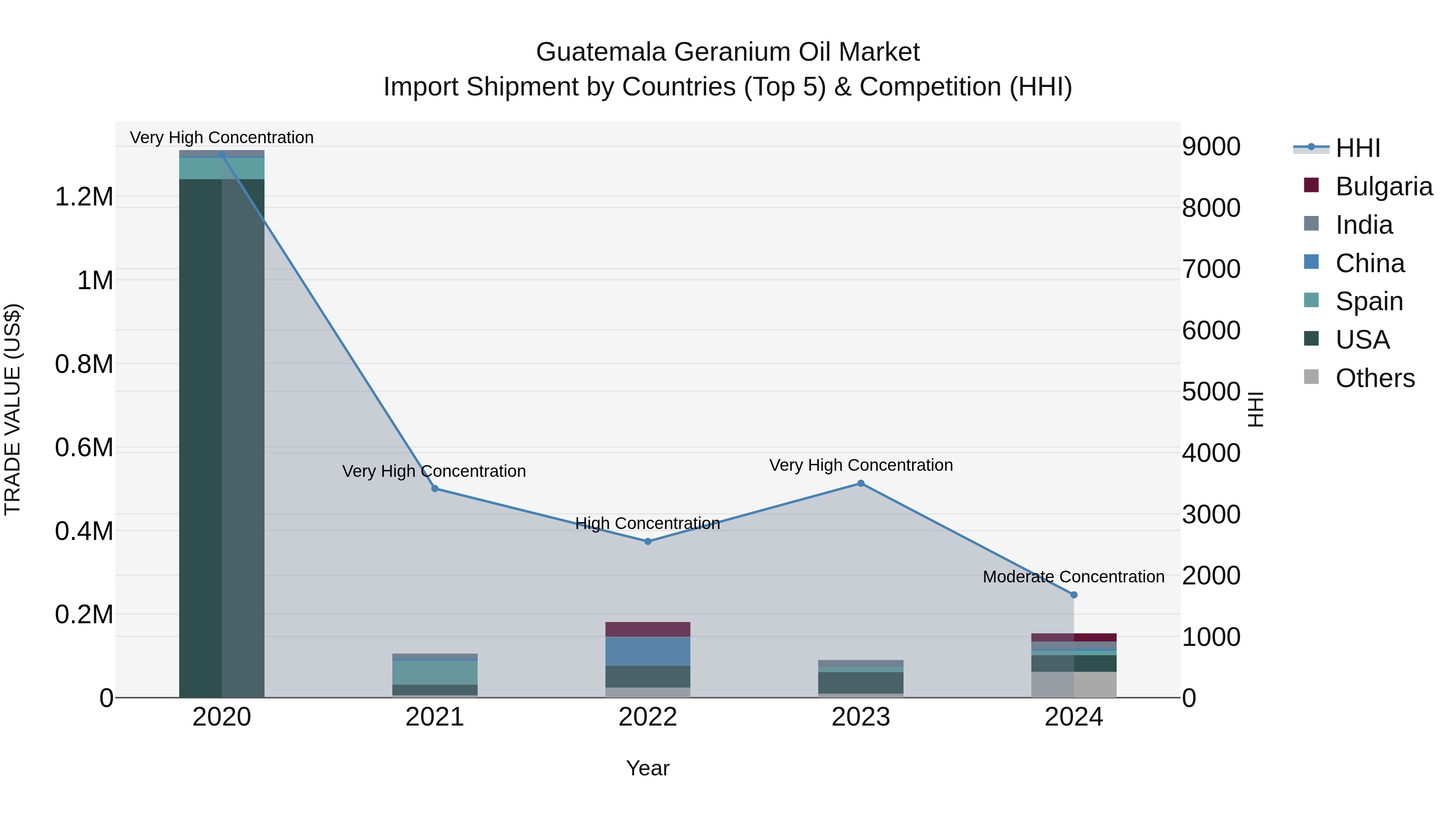Click the 2023 x-axis tick label
Screen dimensions: 1456x819
tap(861, 717)
